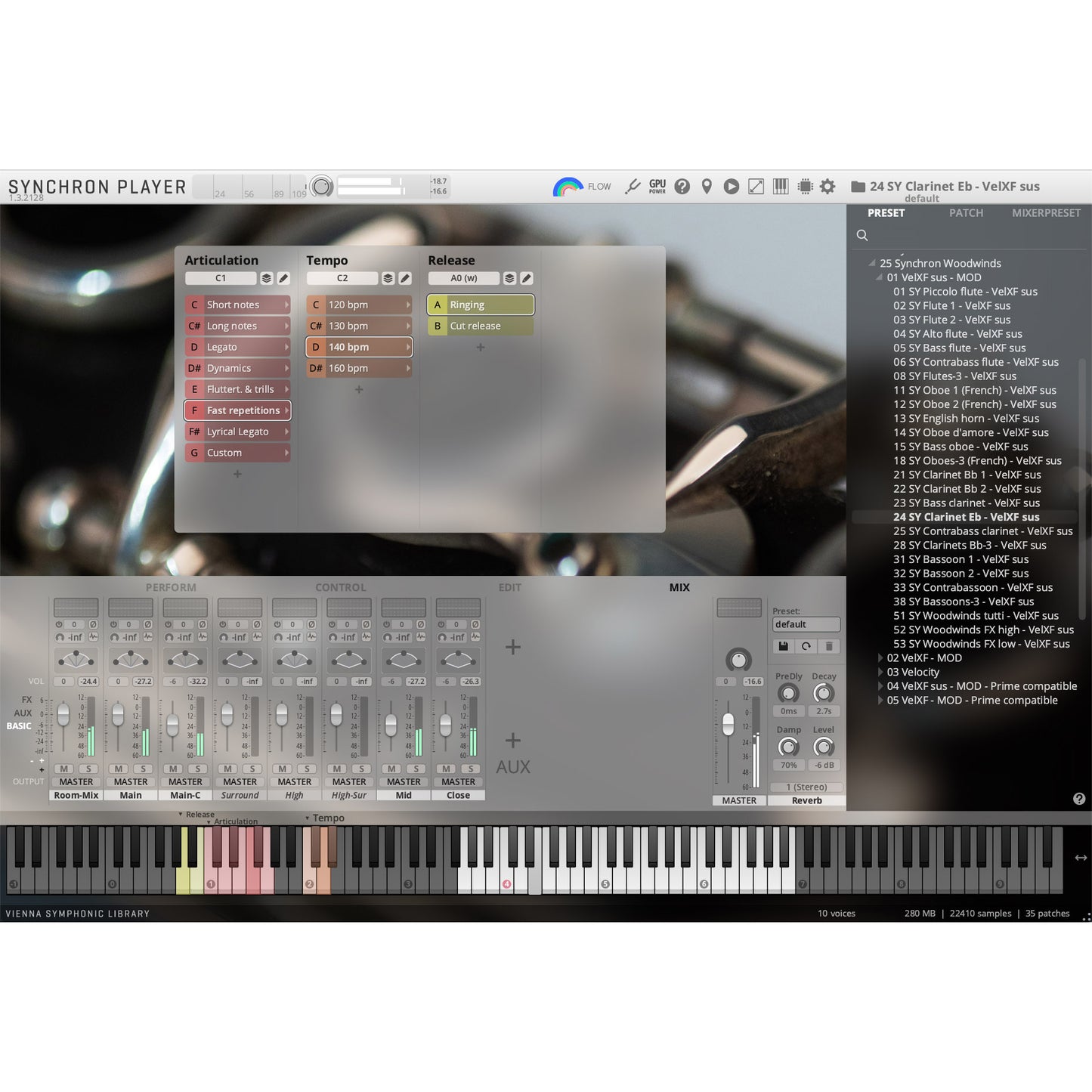Switch to the EDIT tab
The width and height of the screenshot is (1092, 1092).
click(509, 587)
